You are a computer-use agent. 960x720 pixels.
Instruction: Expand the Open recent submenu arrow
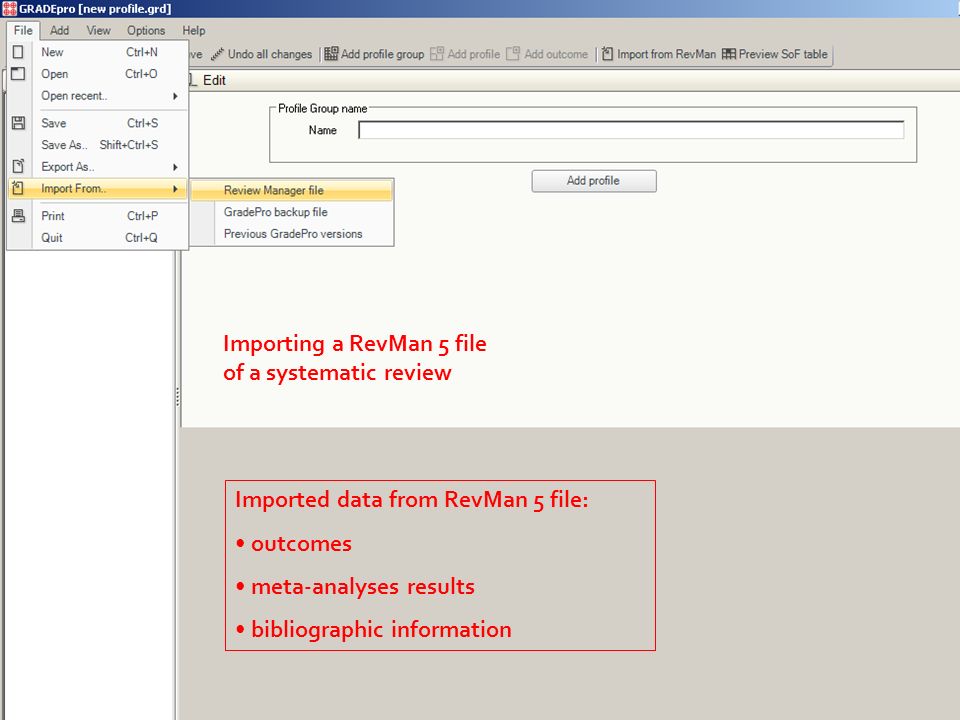tap(175, 96)
